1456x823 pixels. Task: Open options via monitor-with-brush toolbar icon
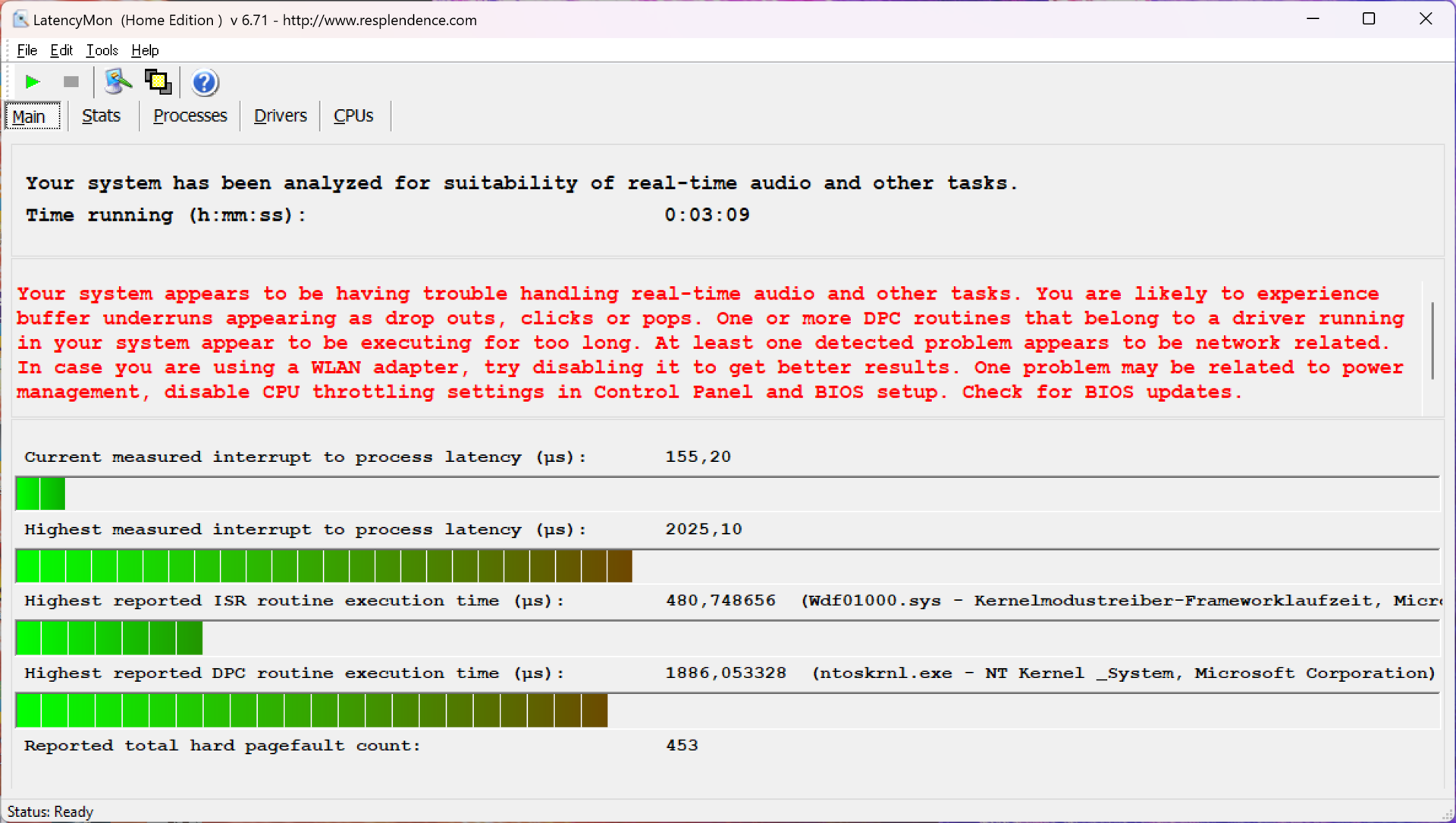[118, 82]
